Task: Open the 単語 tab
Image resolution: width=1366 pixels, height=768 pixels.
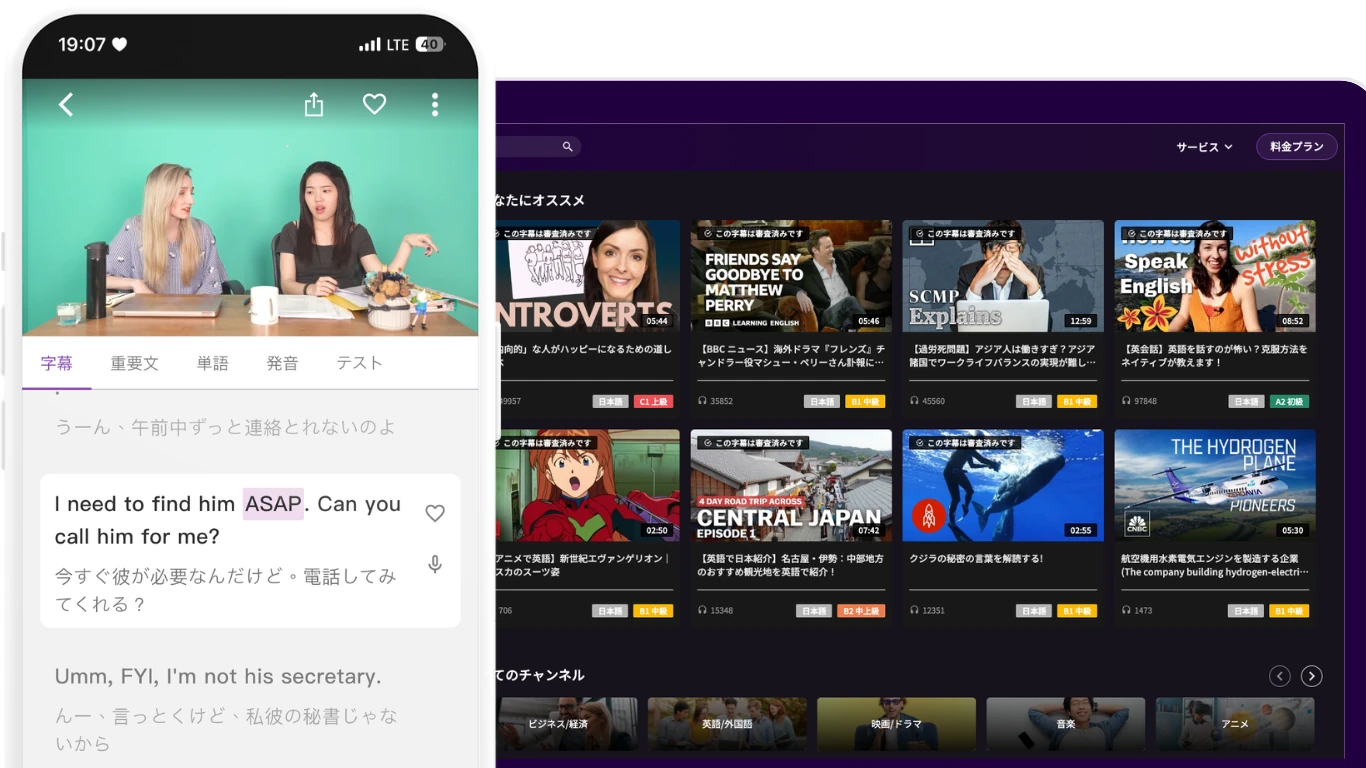Action: [212, 363]
